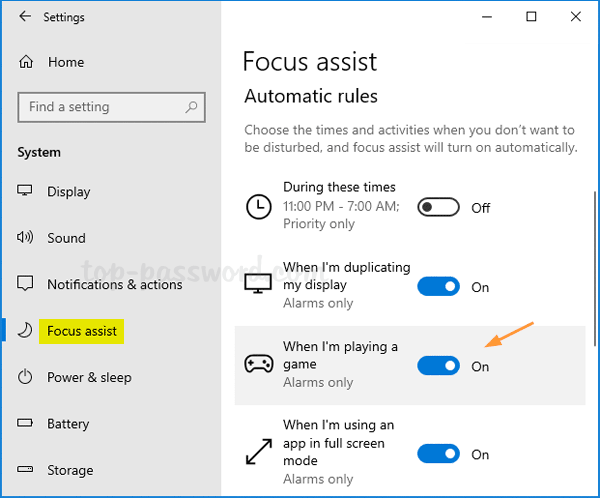Viewport: 600px width, 498px height.
Task: Disable the playing a game toggle
Action: point(438,366)
